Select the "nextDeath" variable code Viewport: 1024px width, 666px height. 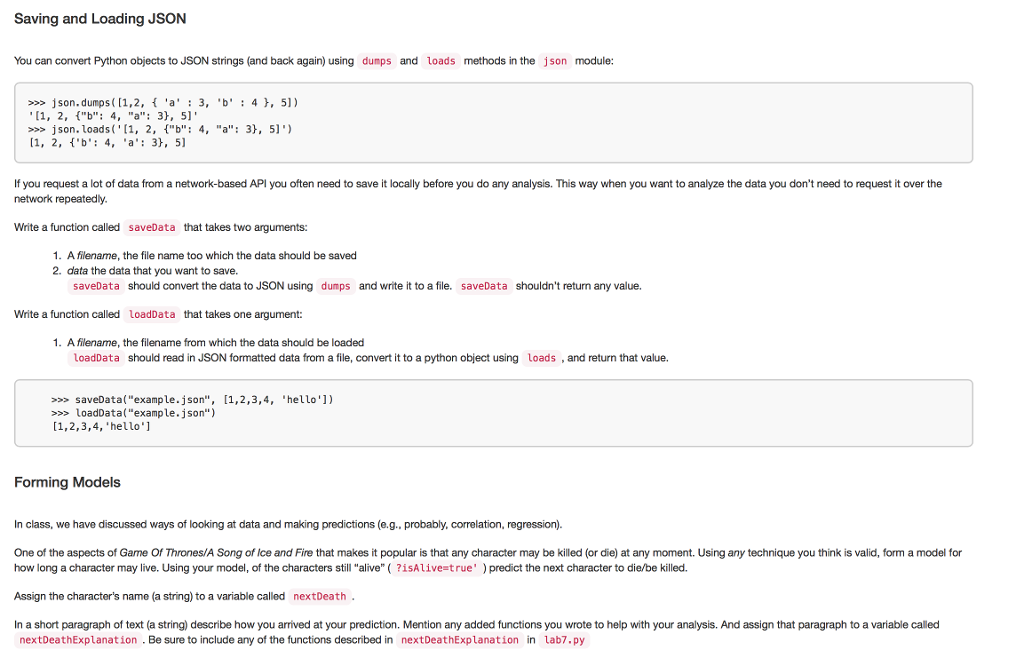tap(319, 596)
